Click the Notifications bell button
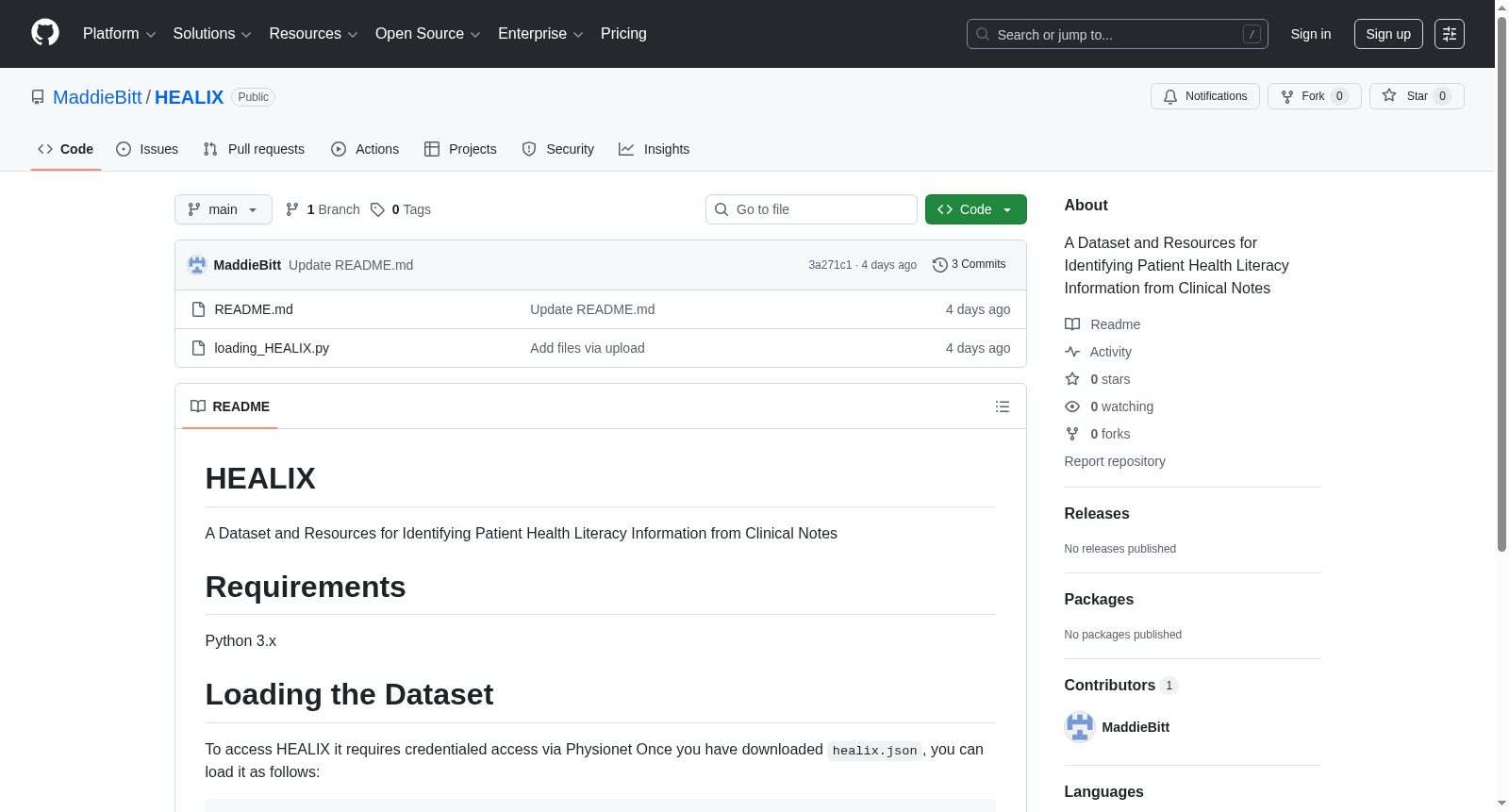The width and height of the screenshot is (1509, 812). pos(1204,96)
